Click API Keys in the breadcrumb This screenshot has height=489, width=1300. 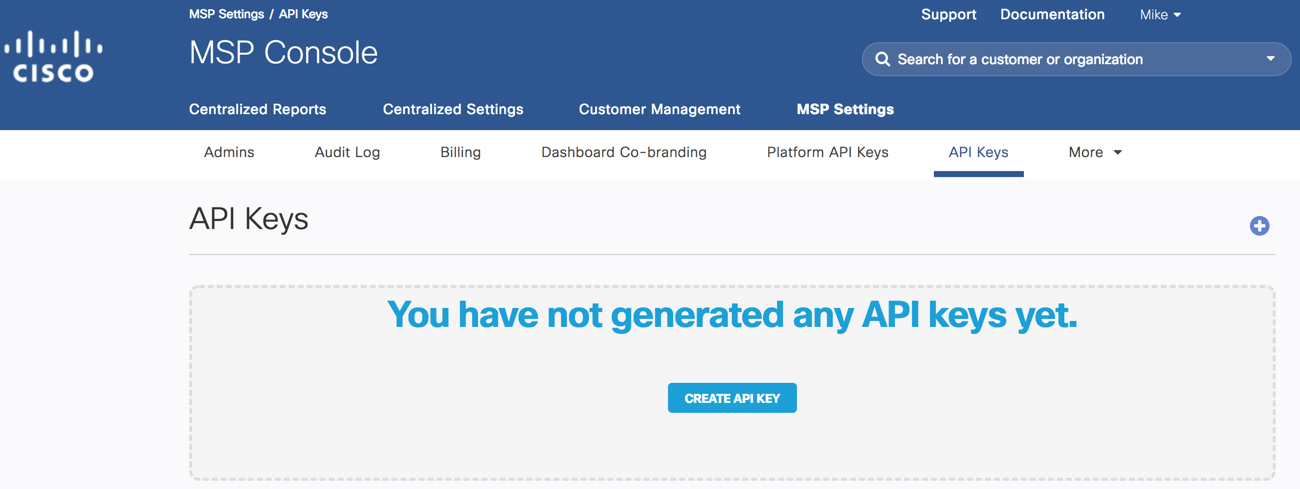(303, 14)
